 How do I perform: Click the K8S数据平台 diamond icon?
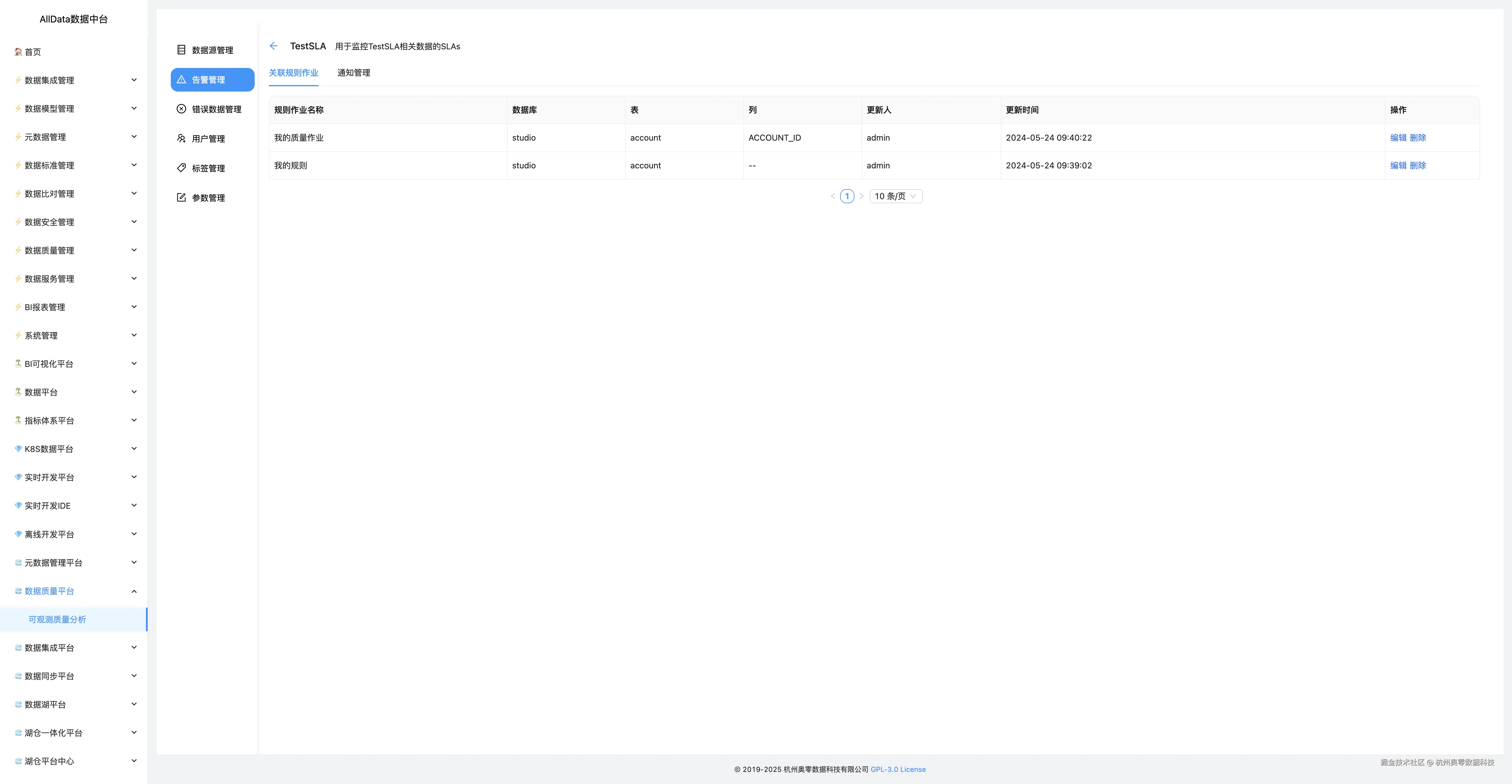click(x=18, y=448)
